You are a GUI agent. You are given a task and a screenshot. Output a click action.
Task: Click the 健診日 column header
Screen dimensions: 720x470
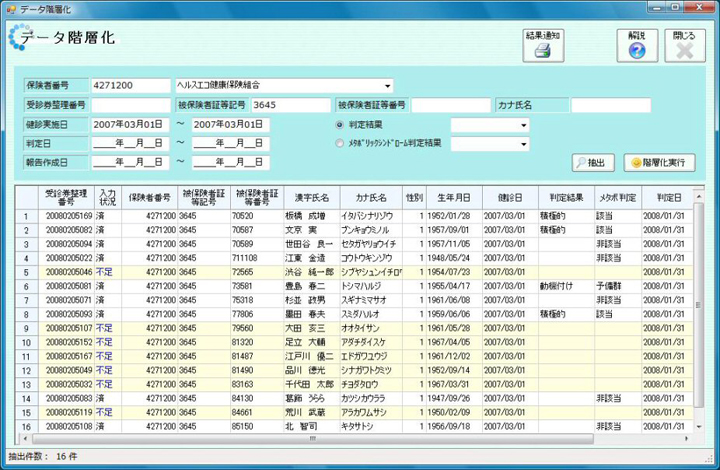coord(510,198)
